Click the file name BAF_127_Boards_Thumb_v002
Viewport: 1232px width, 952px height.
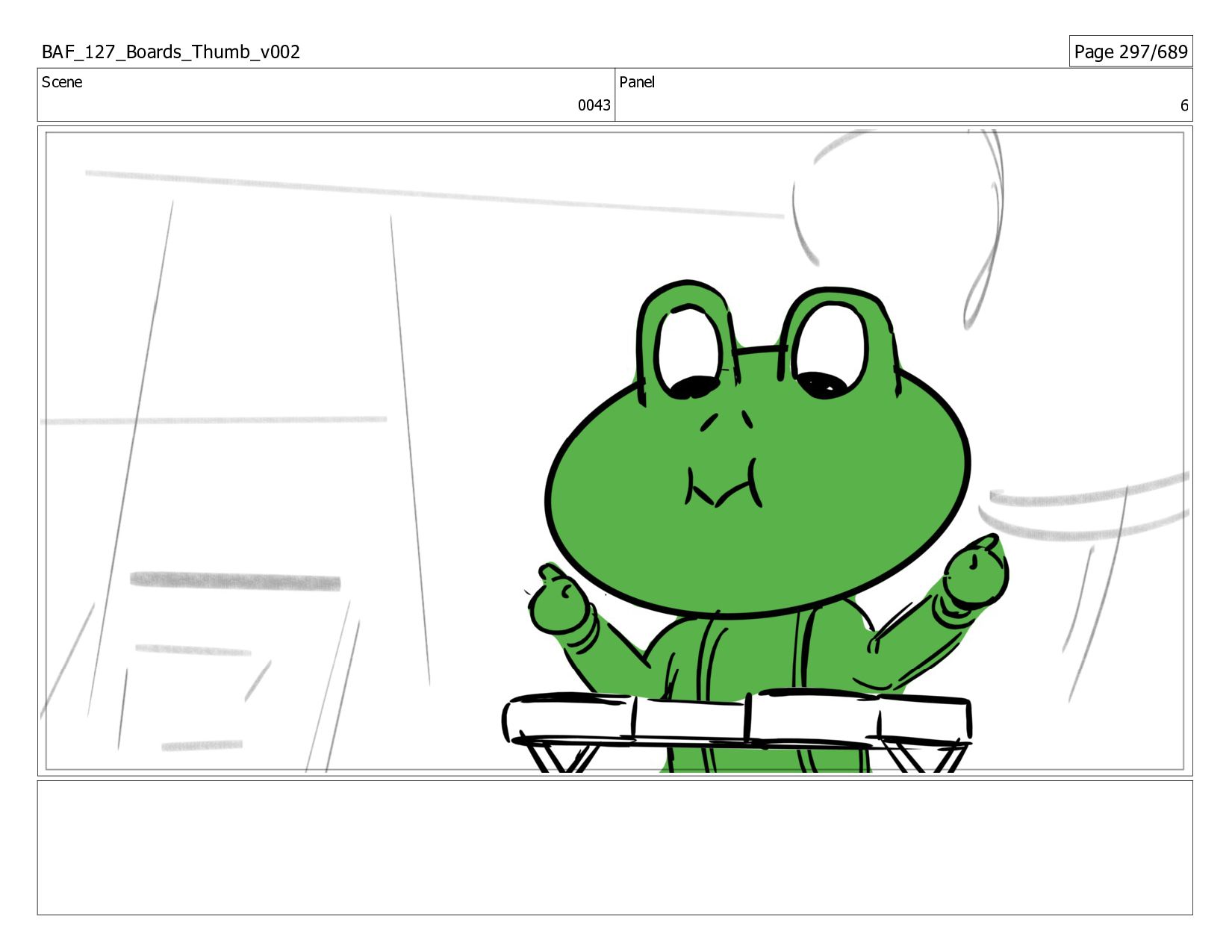click(171, 52)
